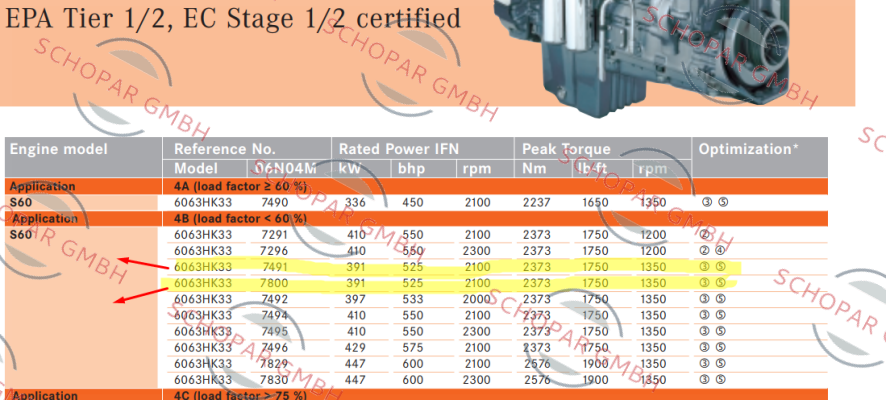Click the optimization symbols in row 7490

pyautogui.click(x=714, y=202)
